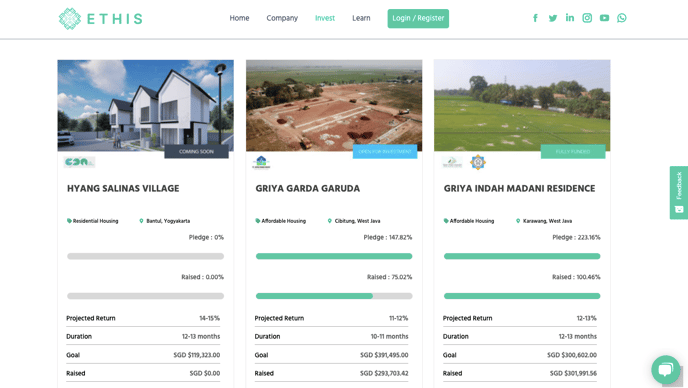Click the SGD $301,991.56 raised amount
Viewport: 688px width, 388px height.
(573, 374)
